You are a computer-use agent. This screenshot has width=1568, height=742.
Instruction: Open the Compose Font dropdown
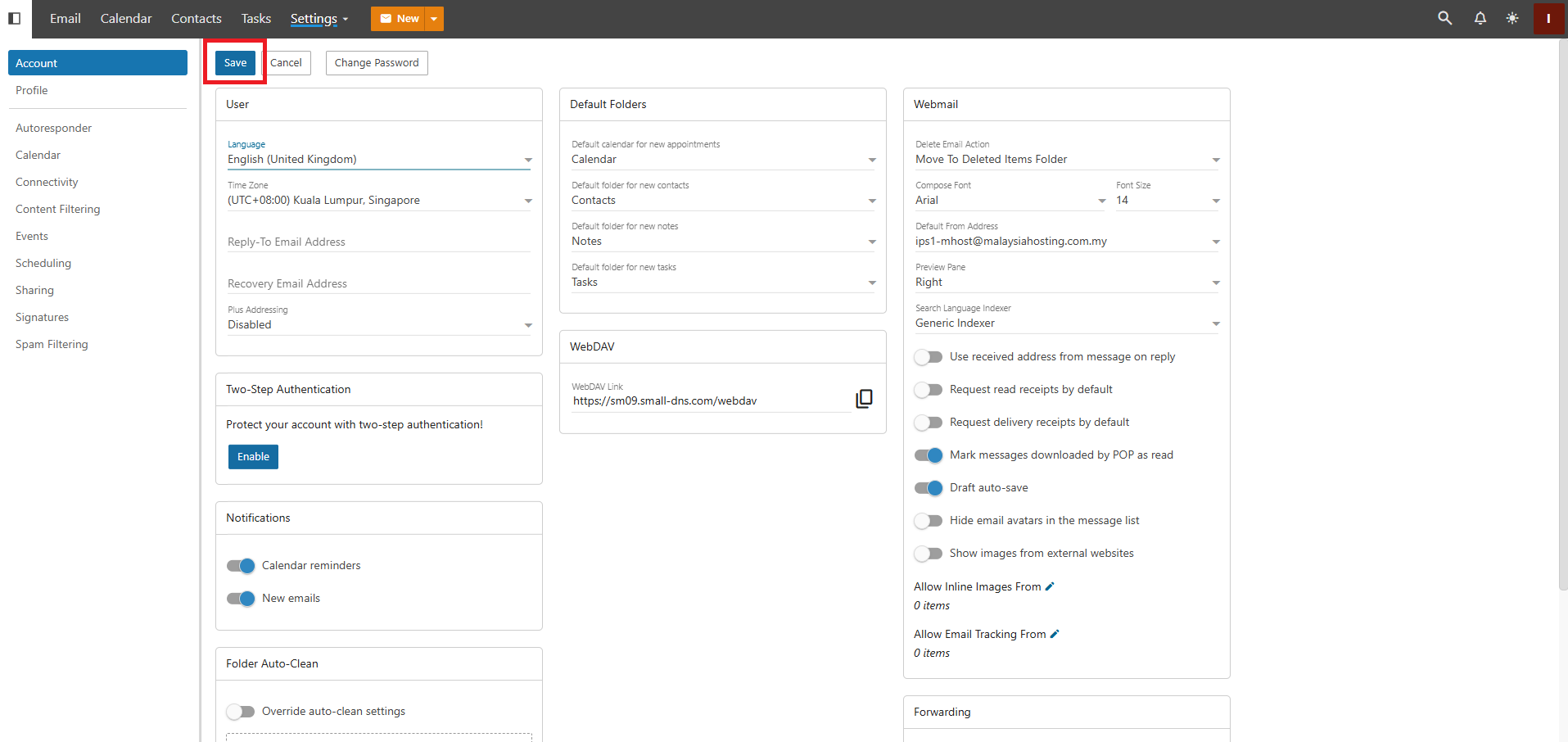tap(1010, 201)
